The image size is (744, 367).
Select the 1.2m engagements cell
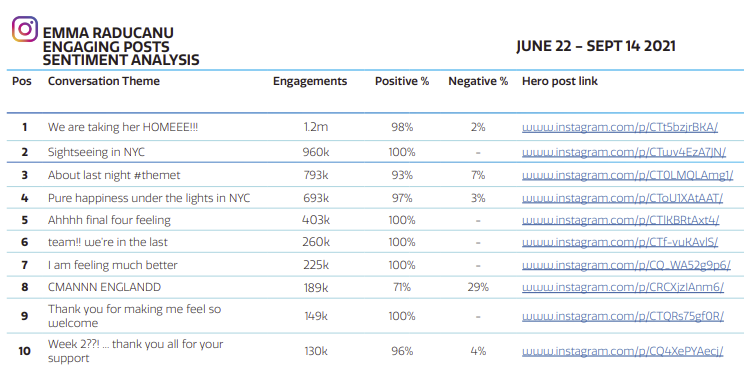tap(316, 127)
